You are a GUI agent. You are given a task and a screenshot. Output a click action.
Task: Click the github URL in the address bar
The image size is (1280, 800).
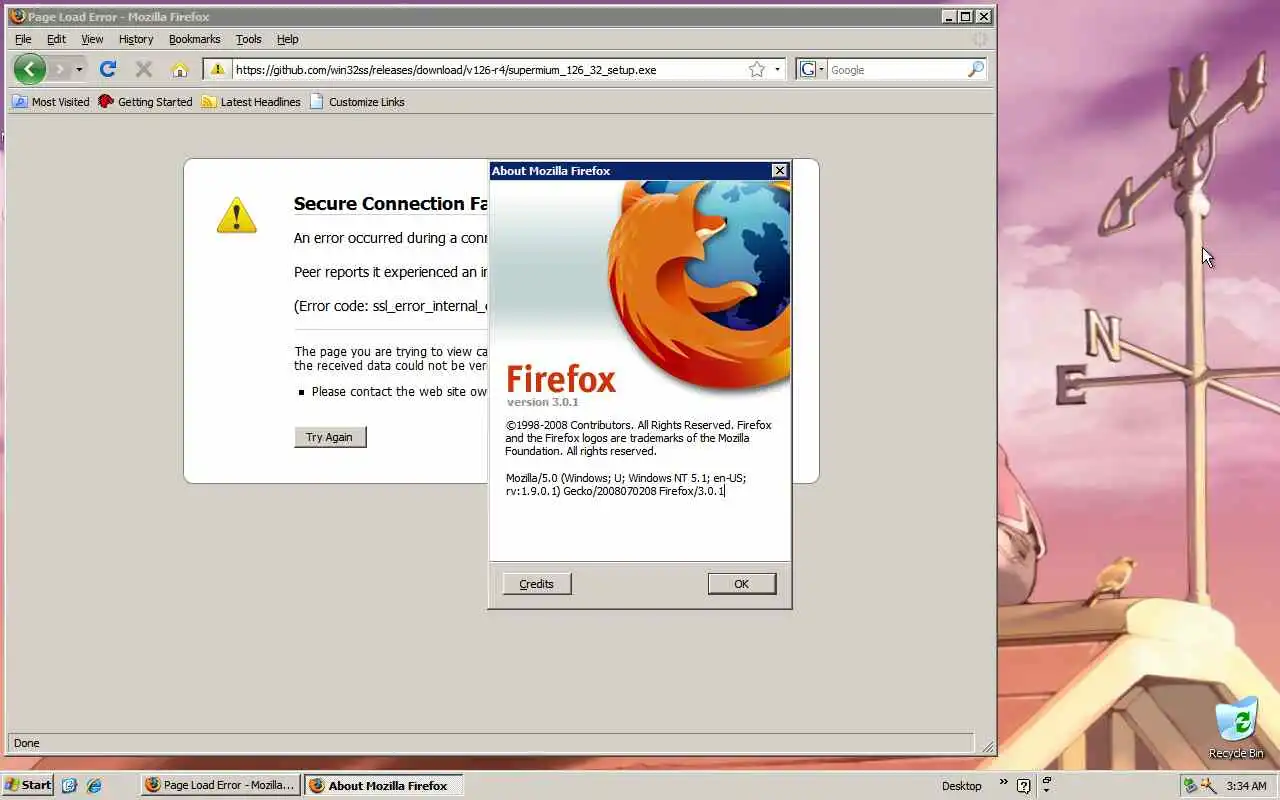tap(446, 70)
